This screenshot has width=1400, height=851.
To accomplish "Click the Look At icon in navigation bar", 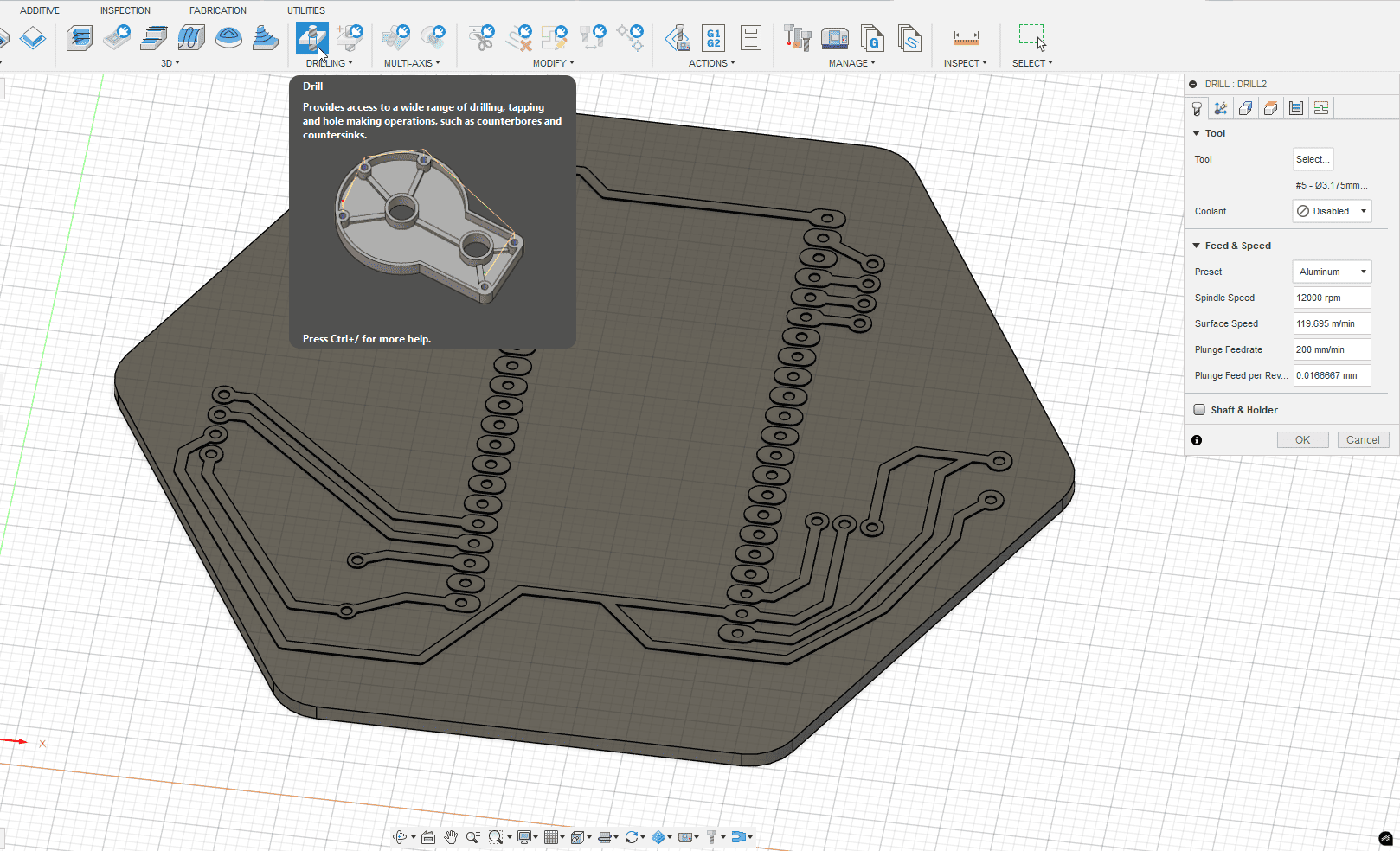I will 427,837.
